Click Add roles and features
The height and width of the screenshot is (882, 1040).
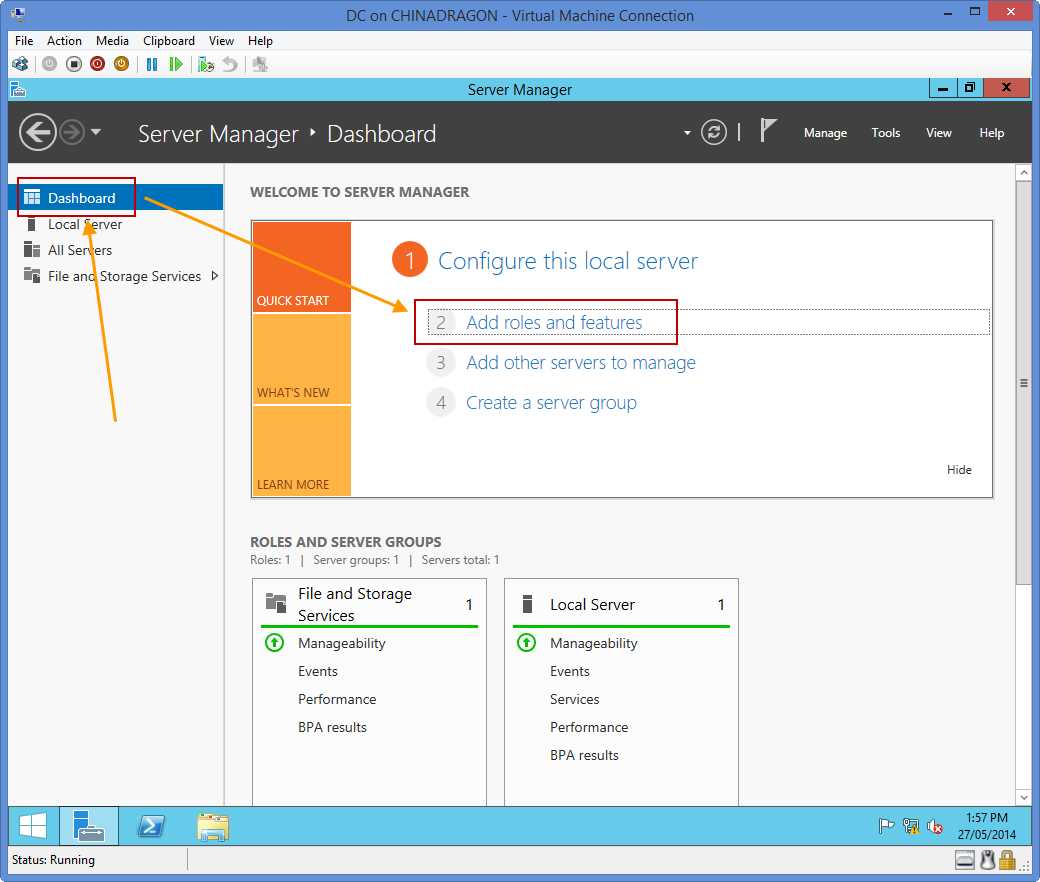tap(554, 323)
